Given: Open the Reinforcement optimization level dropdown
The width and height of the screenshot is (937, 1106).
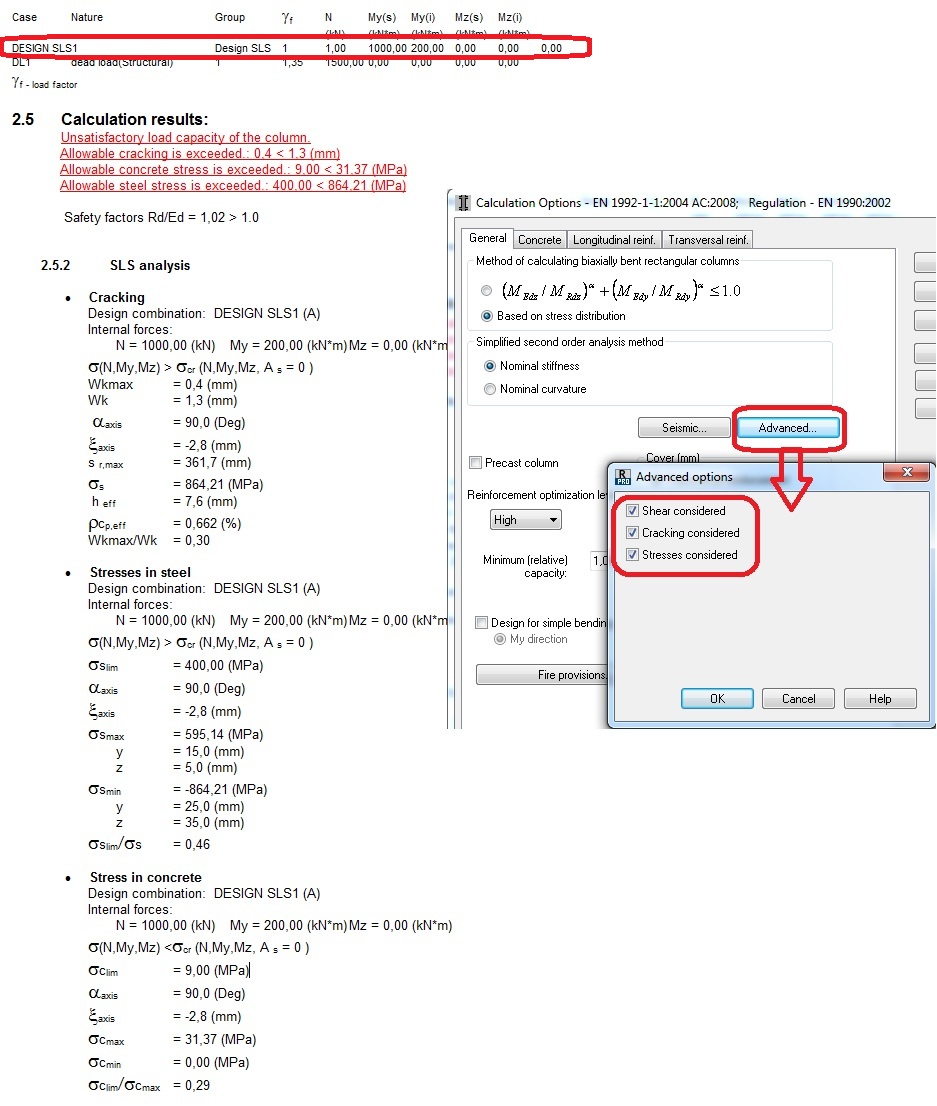Looking at the screenshot, I should click(526, 520).
